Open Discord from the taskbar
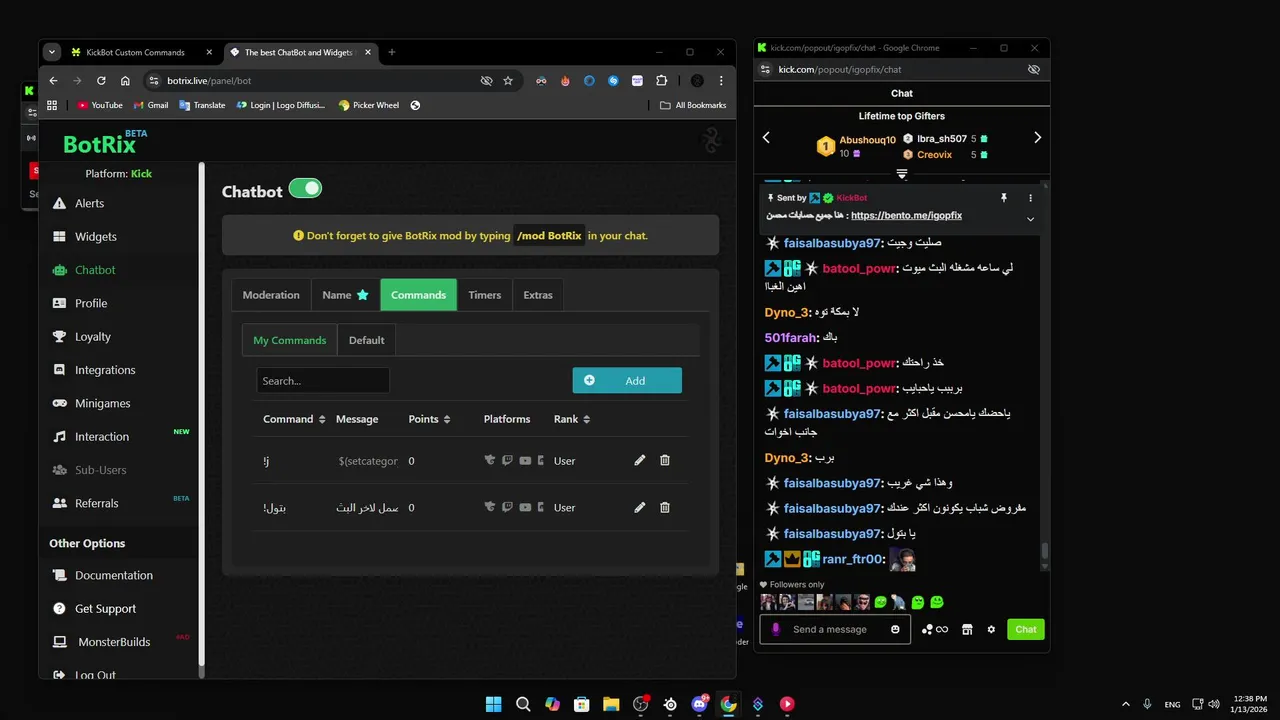The image size is (1280, 720). (x=699, y=704)
